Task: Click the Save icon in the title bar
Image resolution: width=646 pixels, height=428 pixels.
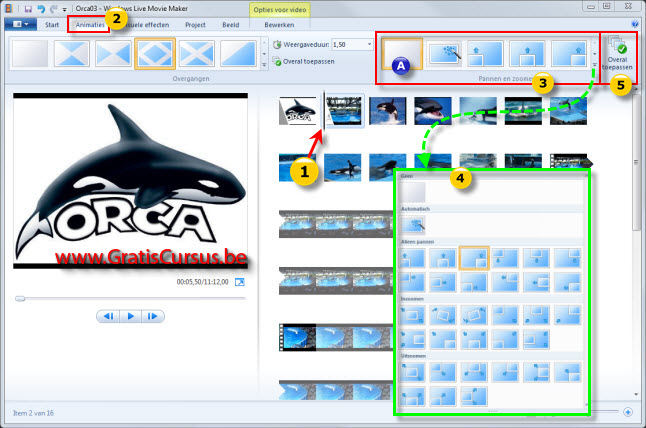Action: [28, 9]
